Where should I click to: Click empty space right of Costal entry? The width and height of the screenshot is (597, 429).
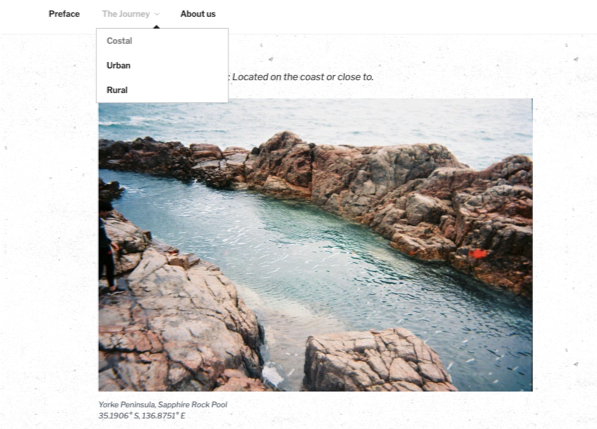click(181, 41)
